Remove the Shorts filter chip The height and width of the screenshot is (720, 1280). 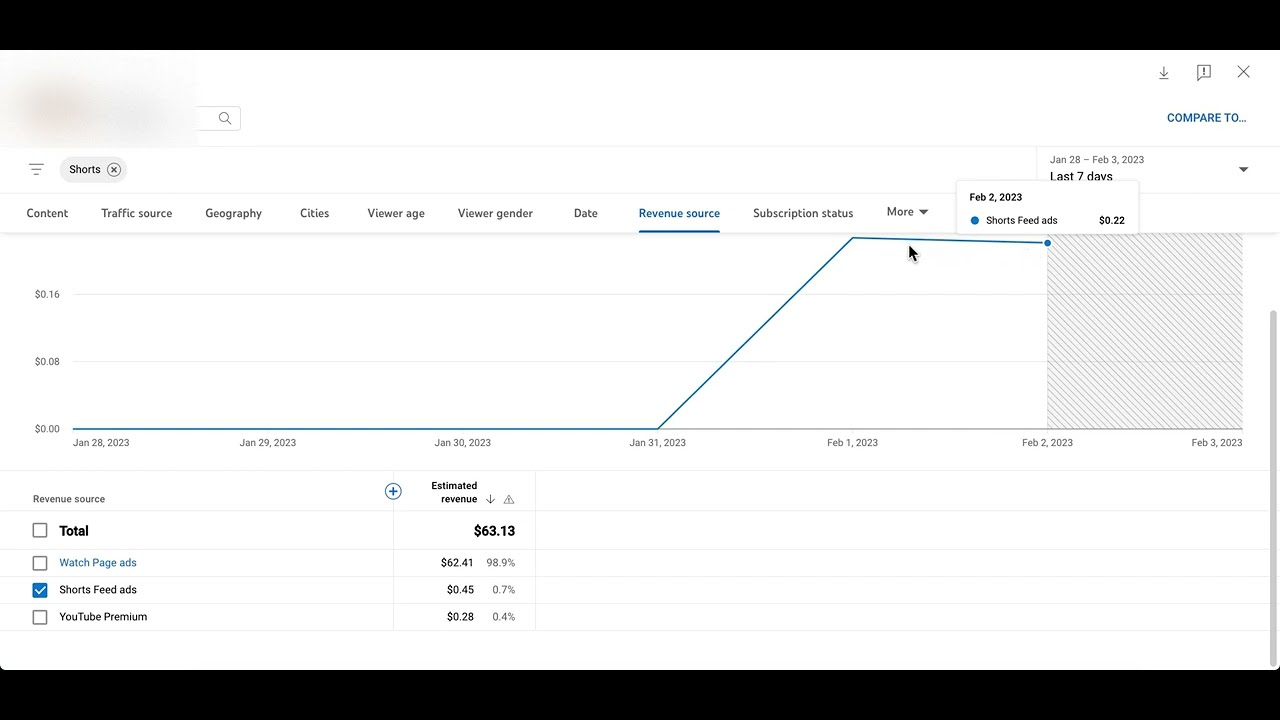pos(114,170)
